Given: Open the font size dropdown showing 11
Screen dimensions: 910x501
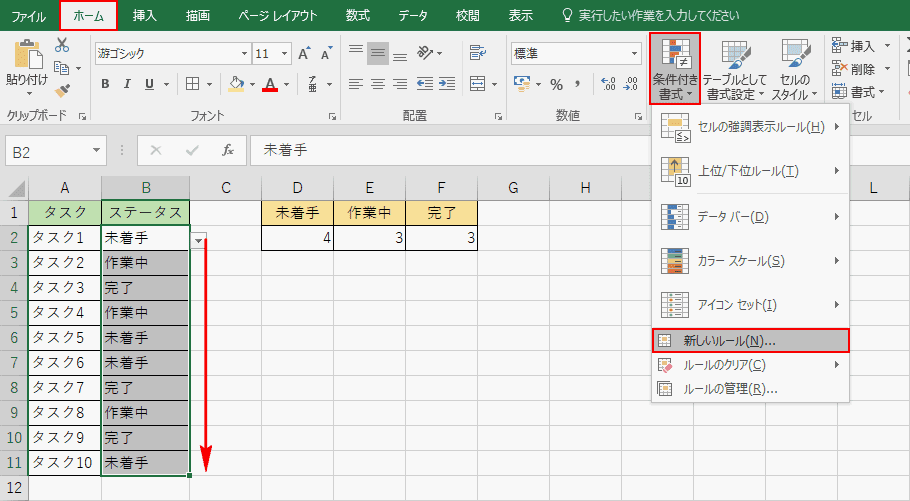Looking at the screenshot, I should (284, 53).
